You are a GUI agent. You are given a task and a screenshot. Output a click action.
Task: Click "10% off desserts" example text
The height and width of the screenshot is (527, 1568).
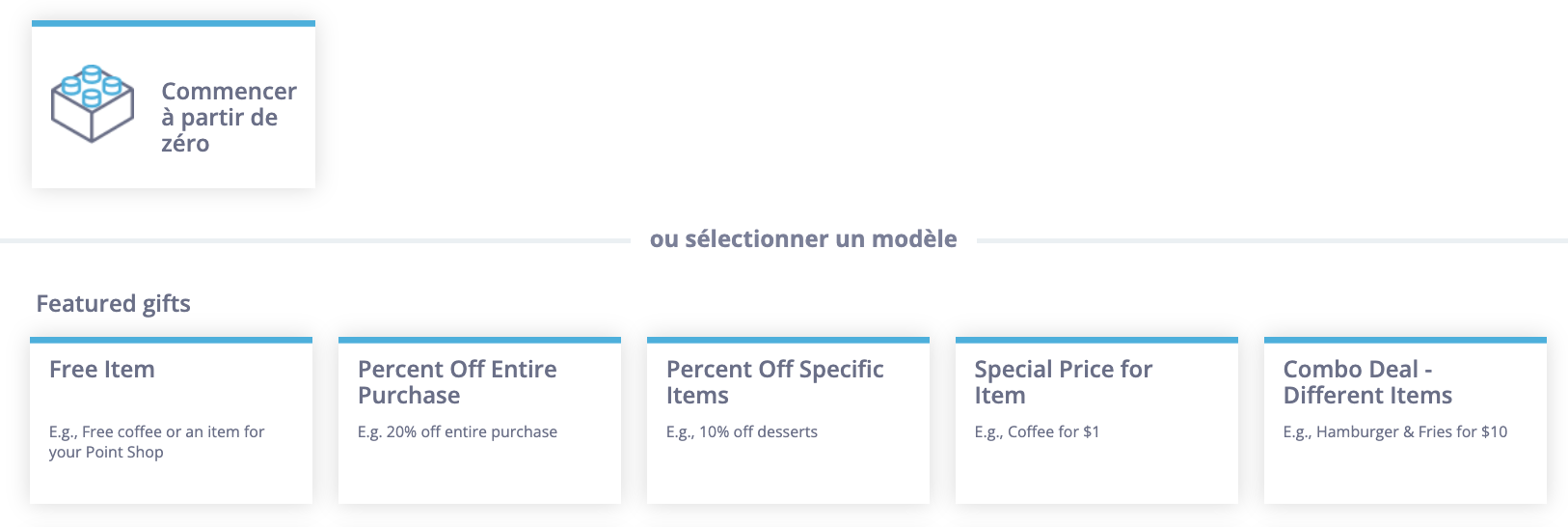742,431
